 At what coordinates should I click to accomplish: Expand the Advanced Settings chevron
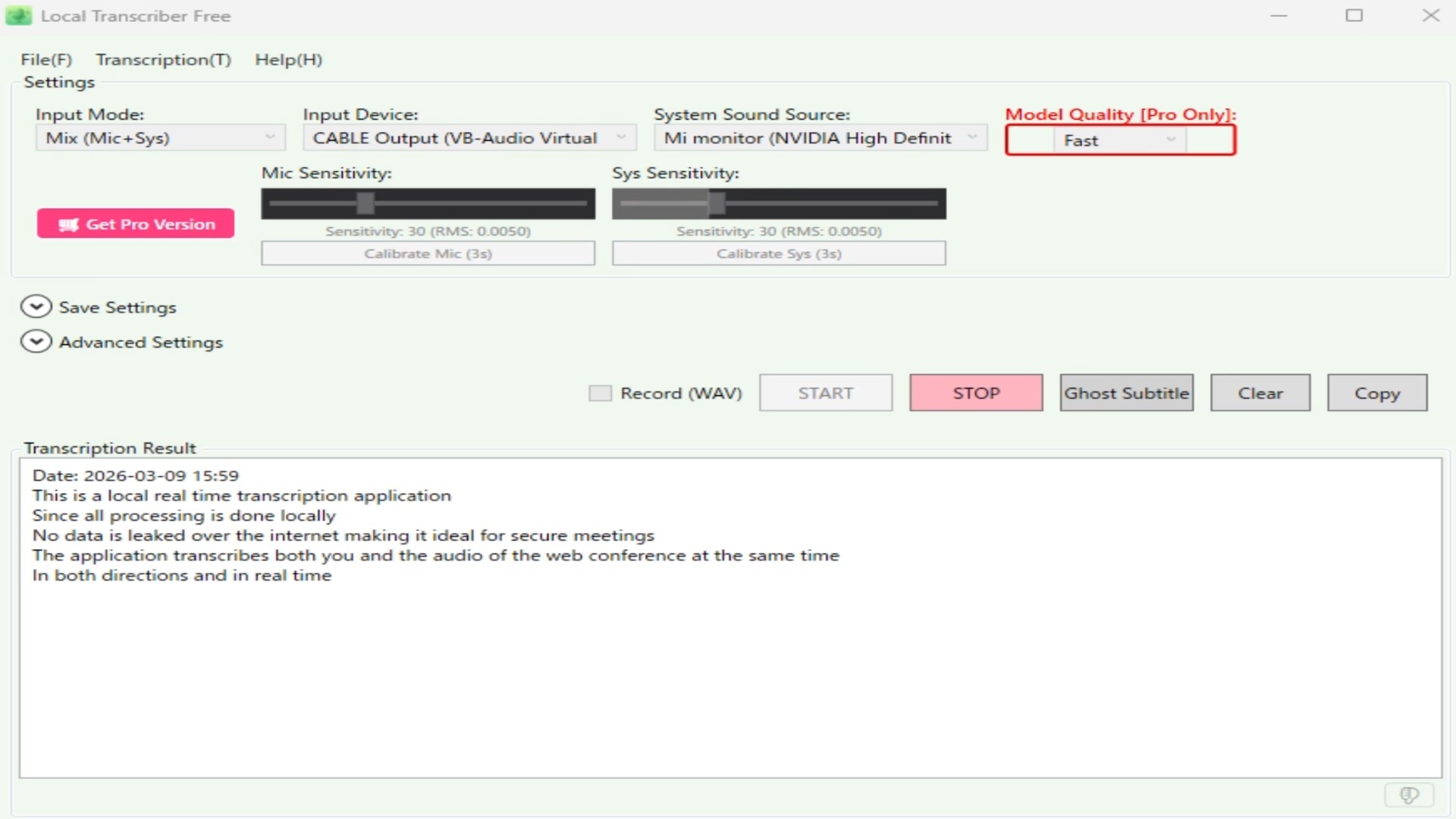pos(36,341)
